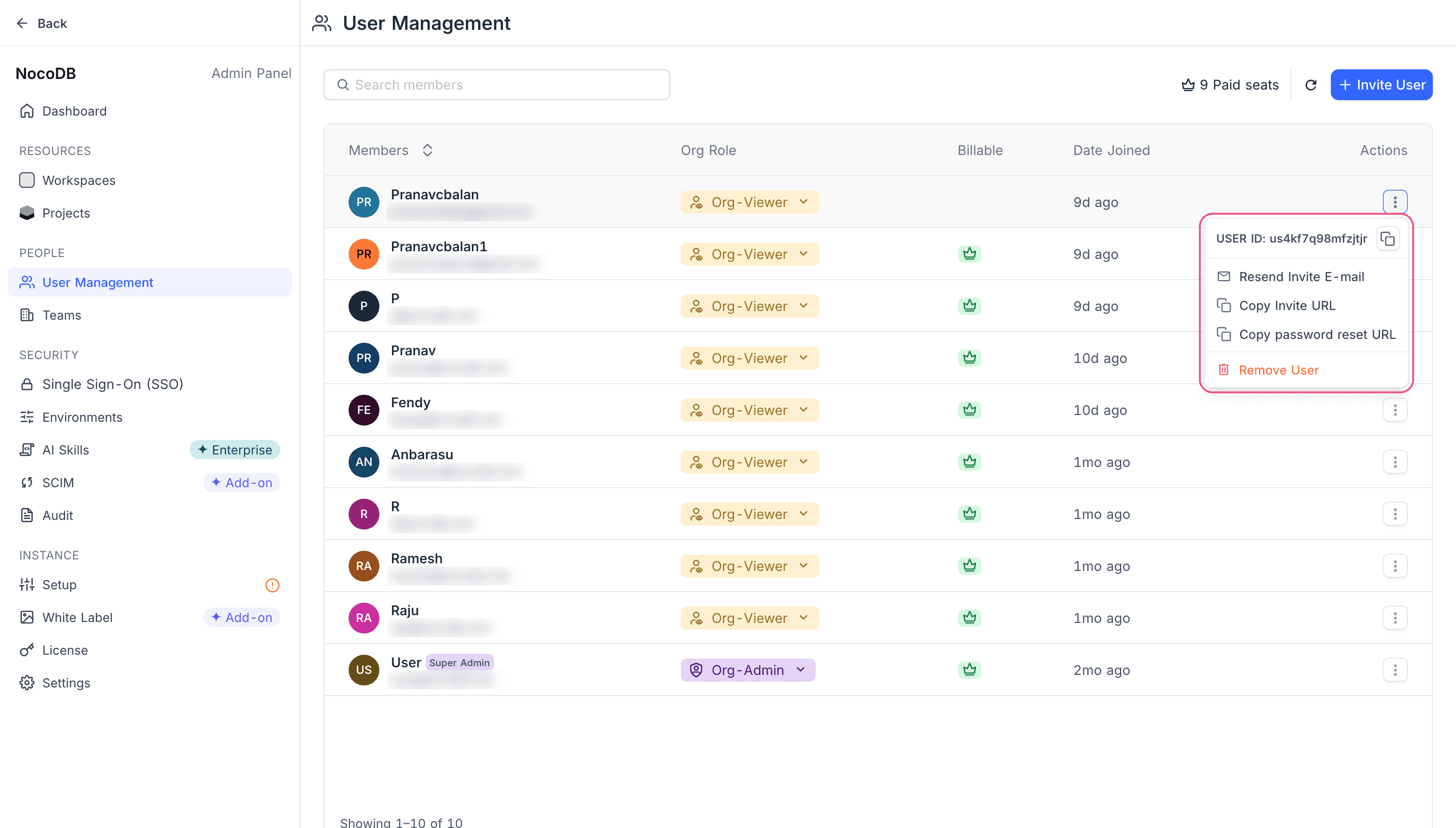This screenshot has height=828, width=1456.
Task: Click the crown icon beside 9 Paid seats
Action: tap(1188, 85)
